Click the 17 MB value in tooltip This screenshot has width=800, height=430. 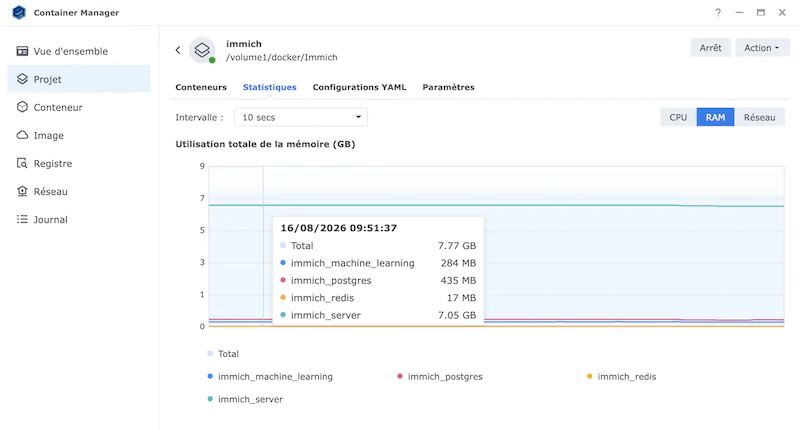pyautogui.click(x=461, y=298)
